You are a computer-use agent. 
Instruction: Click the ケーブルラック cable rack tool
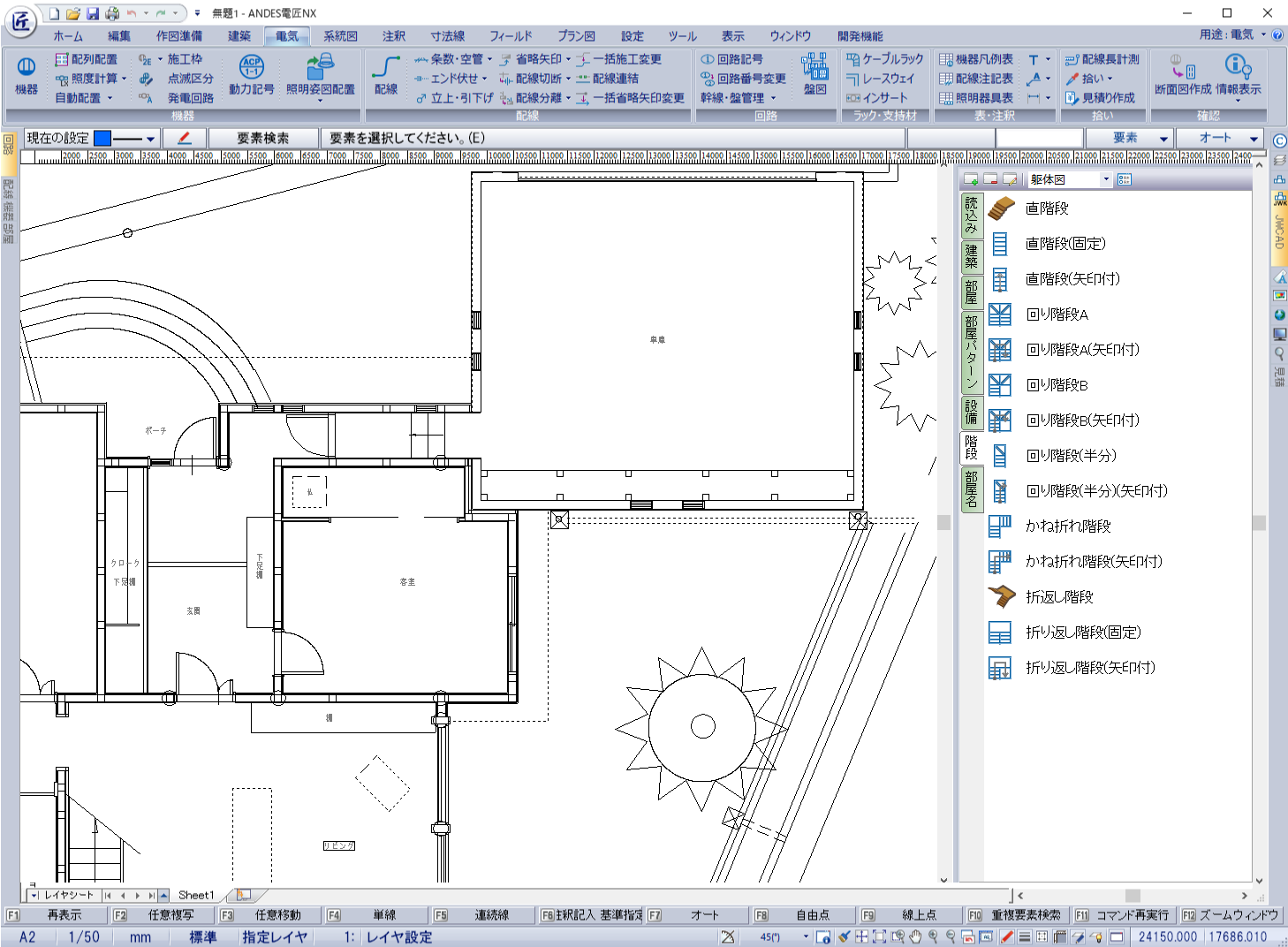884,59
